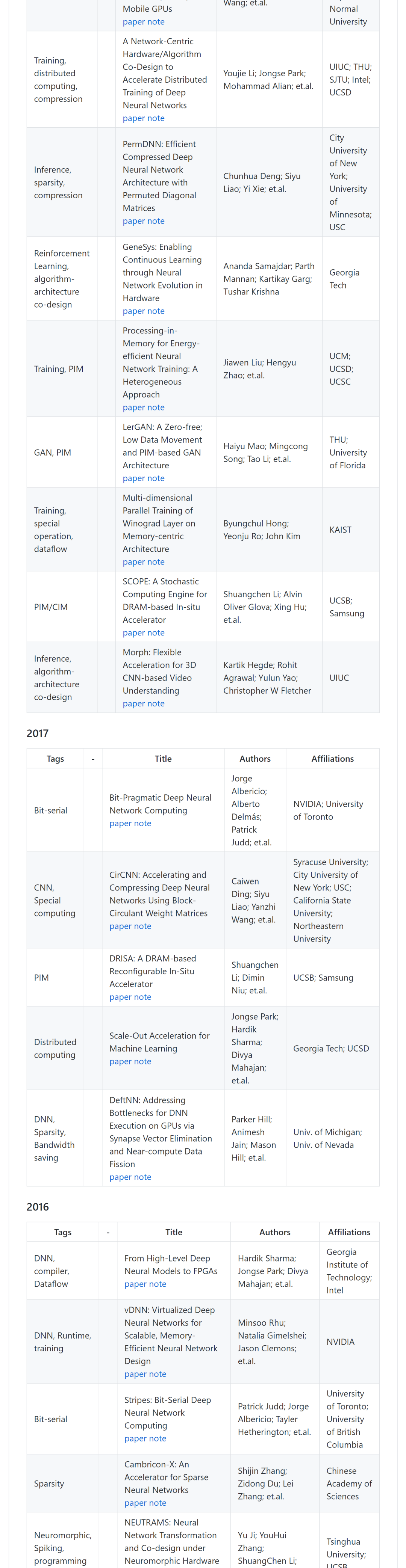Select the 'PIM/CIM' tag cell
This screenshot has height=1568, width=406.
point(62,607)
